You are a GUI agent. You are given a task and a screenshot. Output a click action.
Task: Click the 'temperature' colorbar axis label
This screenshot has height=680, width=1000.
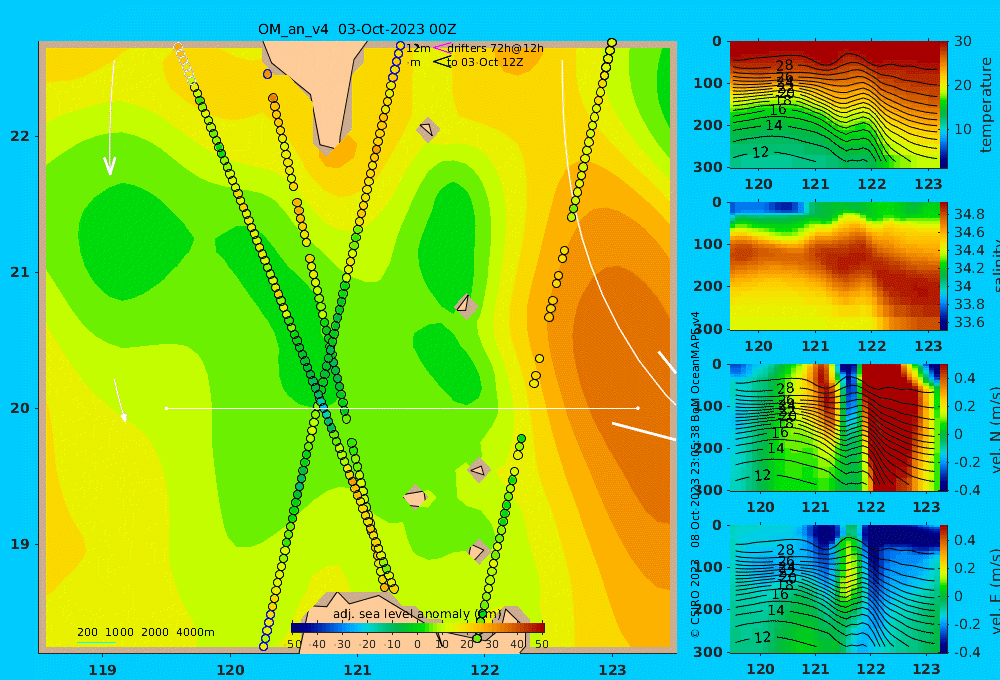point(986,105)
